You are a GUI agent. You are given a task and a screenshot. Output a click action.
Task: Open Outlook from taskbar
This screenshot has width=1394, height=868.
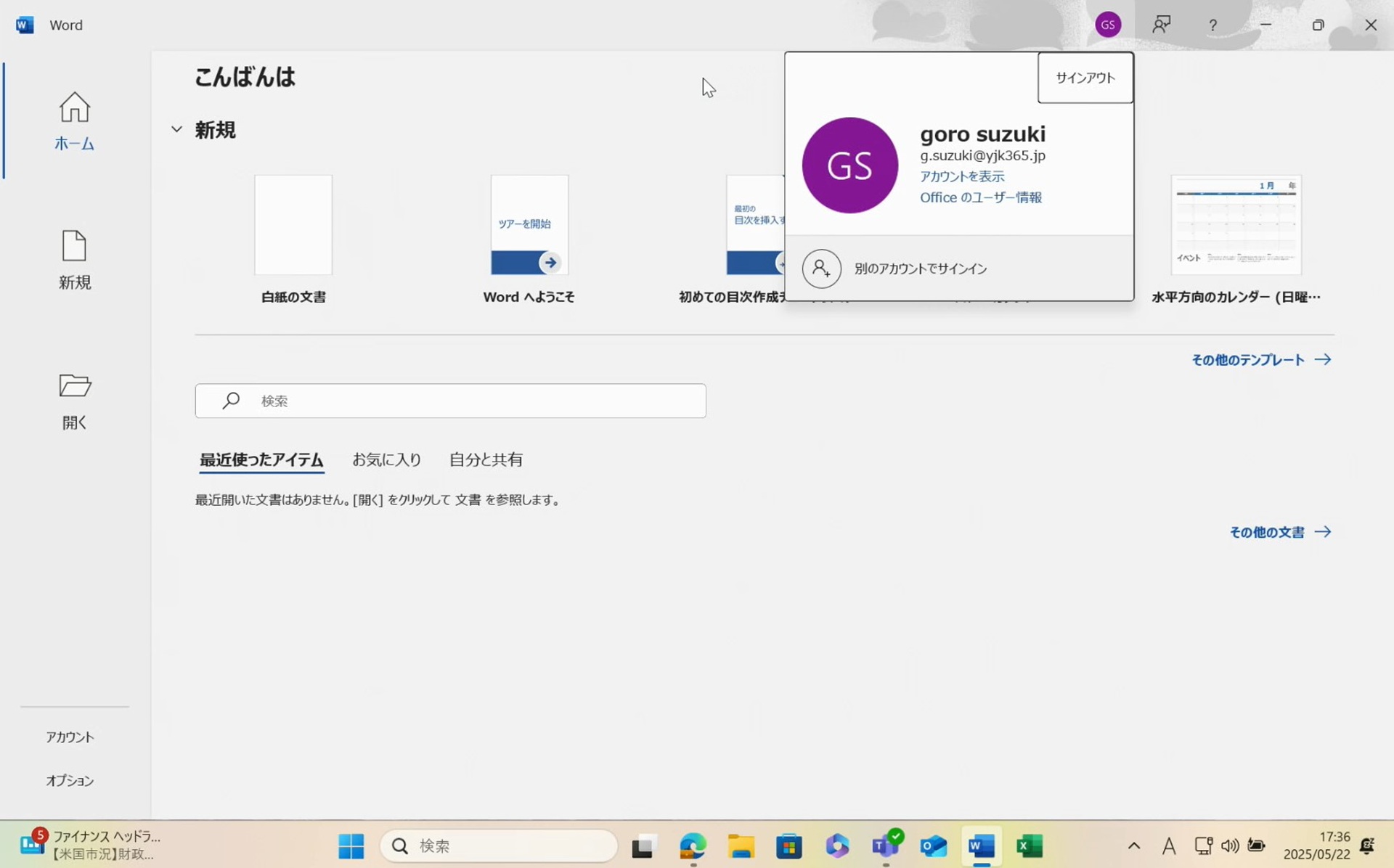click(934, 846)
